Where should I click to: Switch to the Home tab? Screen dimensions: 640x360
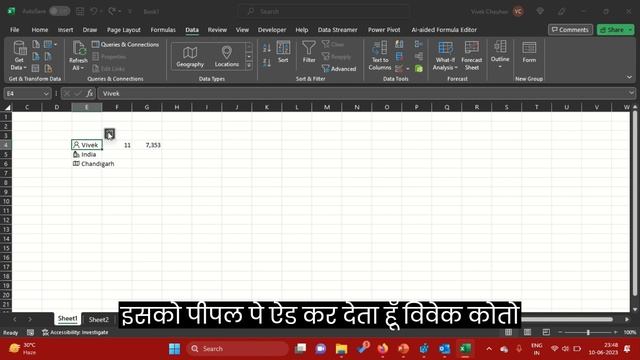pyautogui.click(x=40, y=30)
